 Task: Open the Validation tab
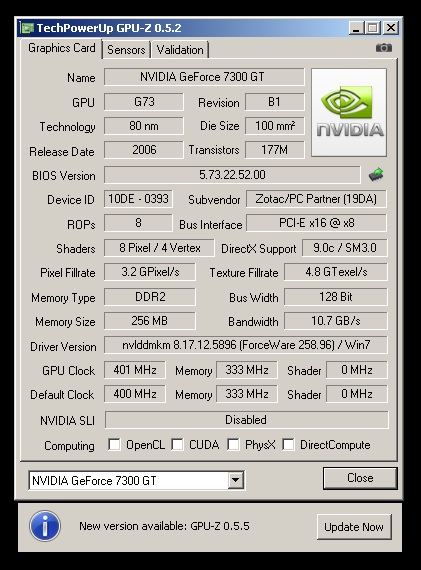[180, 50]
